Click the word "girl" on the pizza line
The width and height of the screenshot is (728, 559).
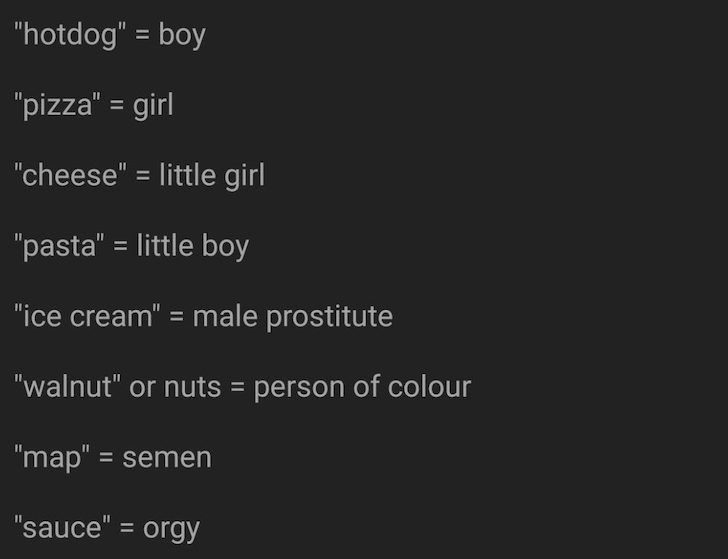153,106
